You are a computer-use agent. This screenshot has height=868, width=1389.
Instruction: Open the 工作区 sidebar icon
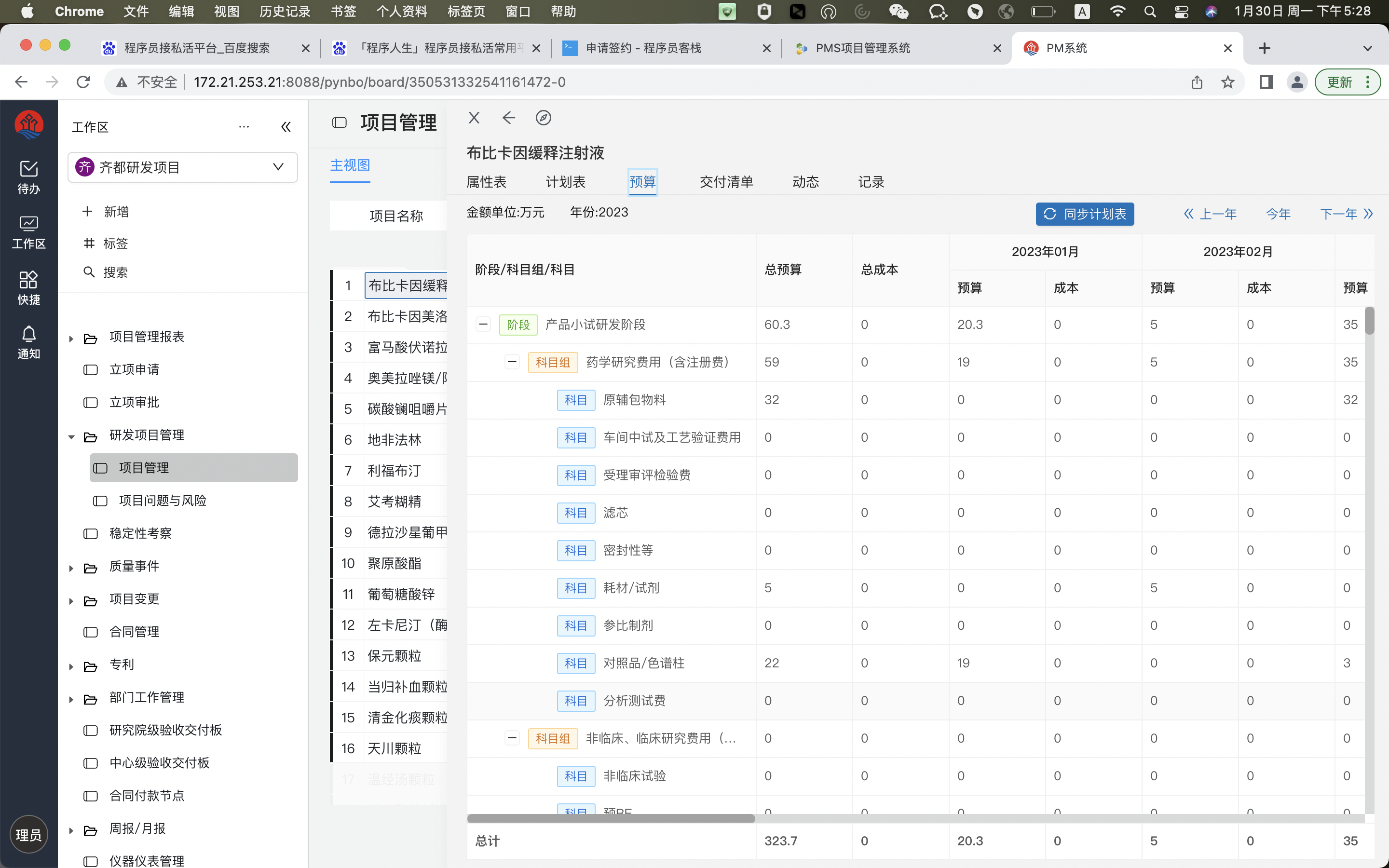coord(29,232)
